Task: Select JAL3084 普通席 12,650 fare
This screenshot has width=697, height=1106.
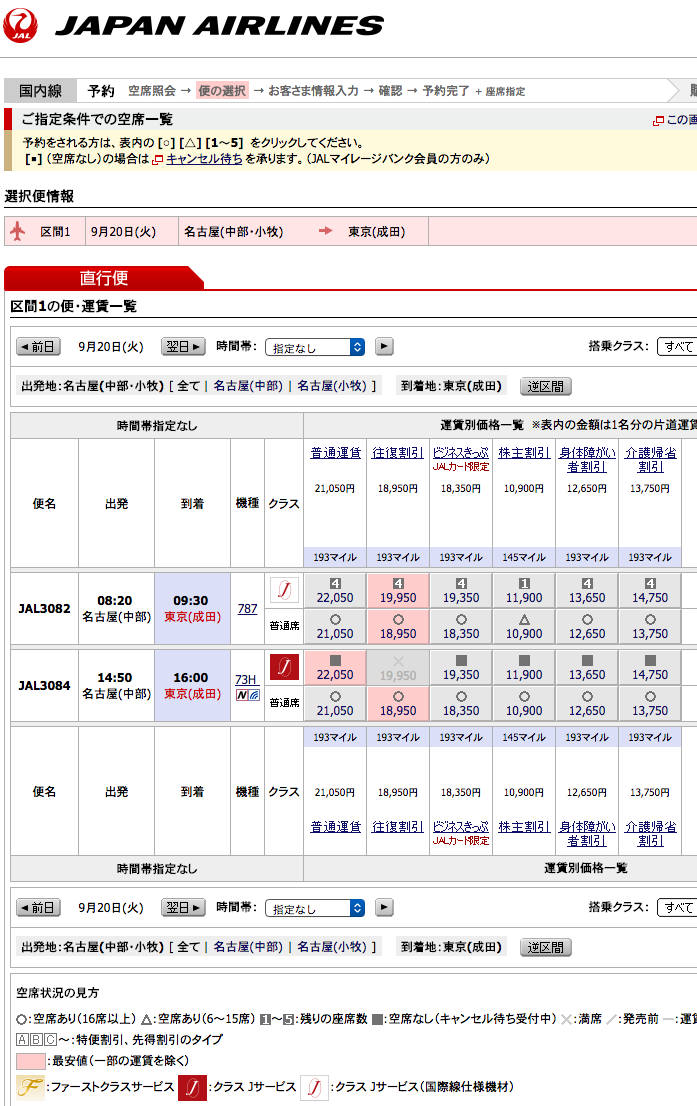Action: pyautogui.click(x=587, y=703)
